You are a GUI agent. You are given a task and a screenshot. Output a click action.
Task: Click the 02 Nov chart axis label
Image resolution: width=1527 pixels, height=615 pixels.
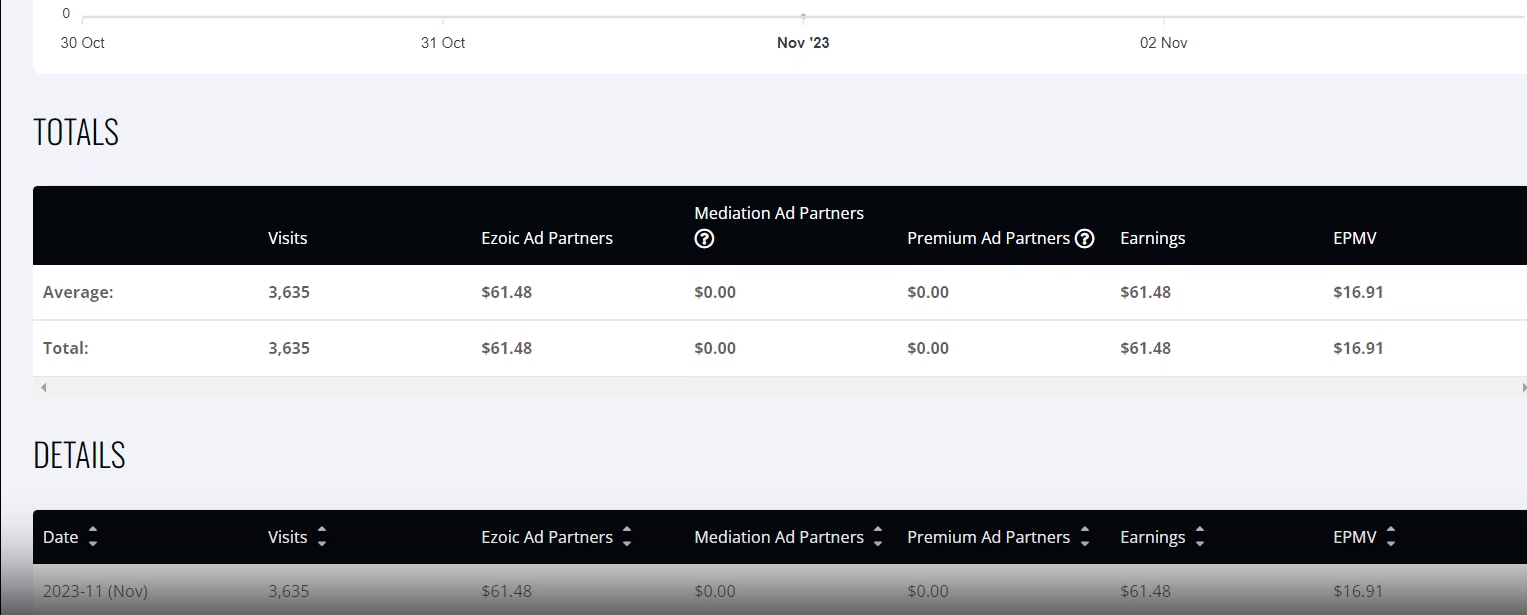pyautogui.click(x=1164, y=43)
